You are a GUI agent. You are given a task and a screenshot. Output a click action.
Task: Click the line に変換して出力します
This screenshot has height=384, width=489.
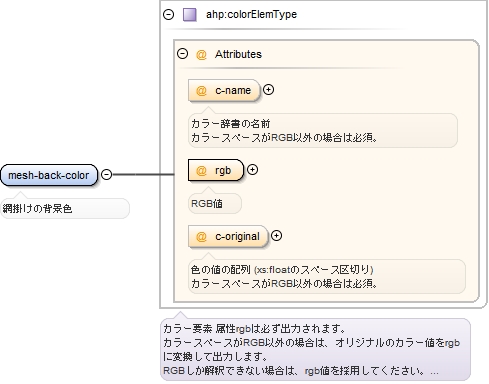tap(215, 356)
